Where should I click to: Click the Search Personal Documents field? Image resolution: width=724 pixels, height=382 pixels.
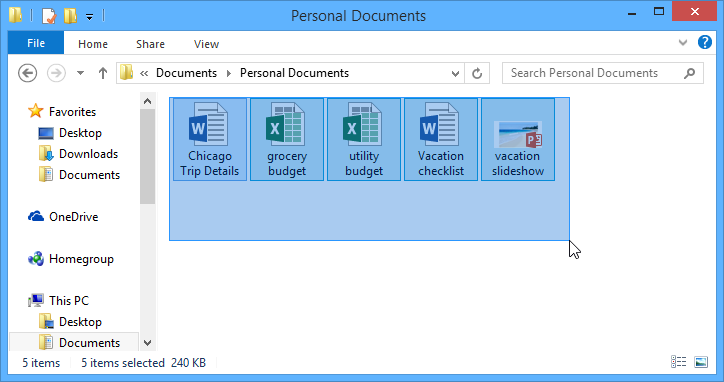point(603,73)
